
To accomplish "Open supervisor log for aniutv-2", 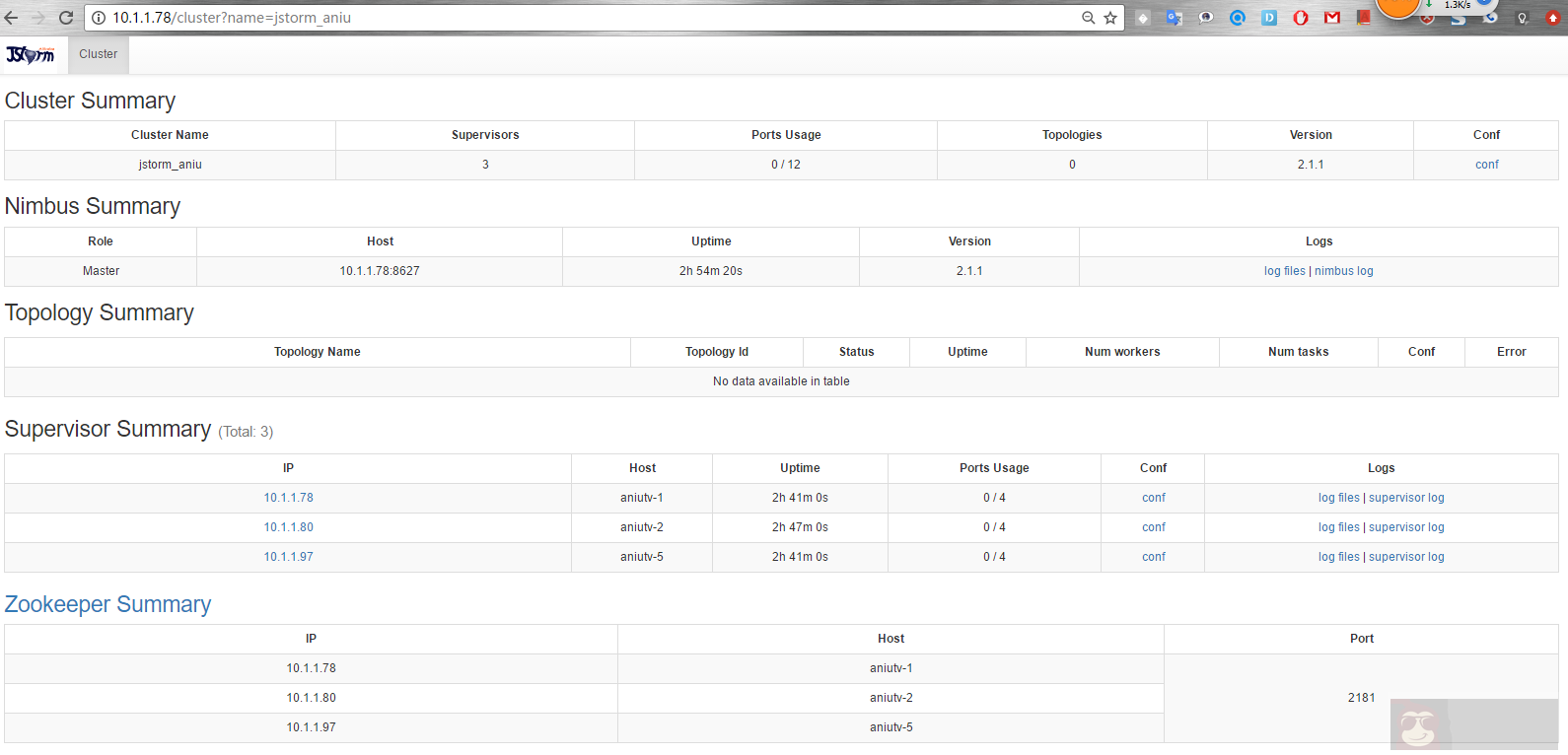I will (1406, 527).
